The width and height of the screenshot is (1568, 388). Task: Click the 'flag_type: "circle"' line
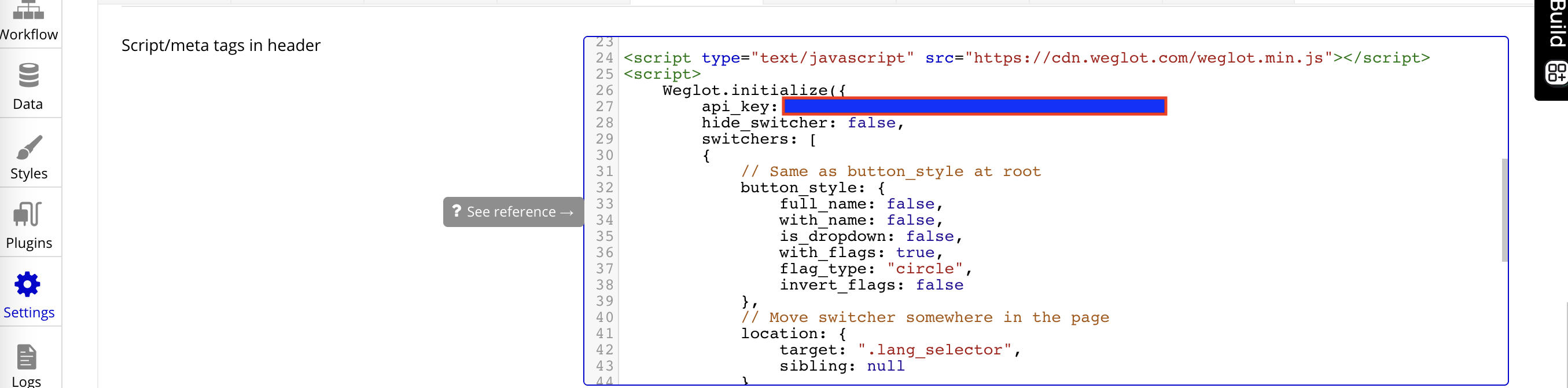pos(876,269)
